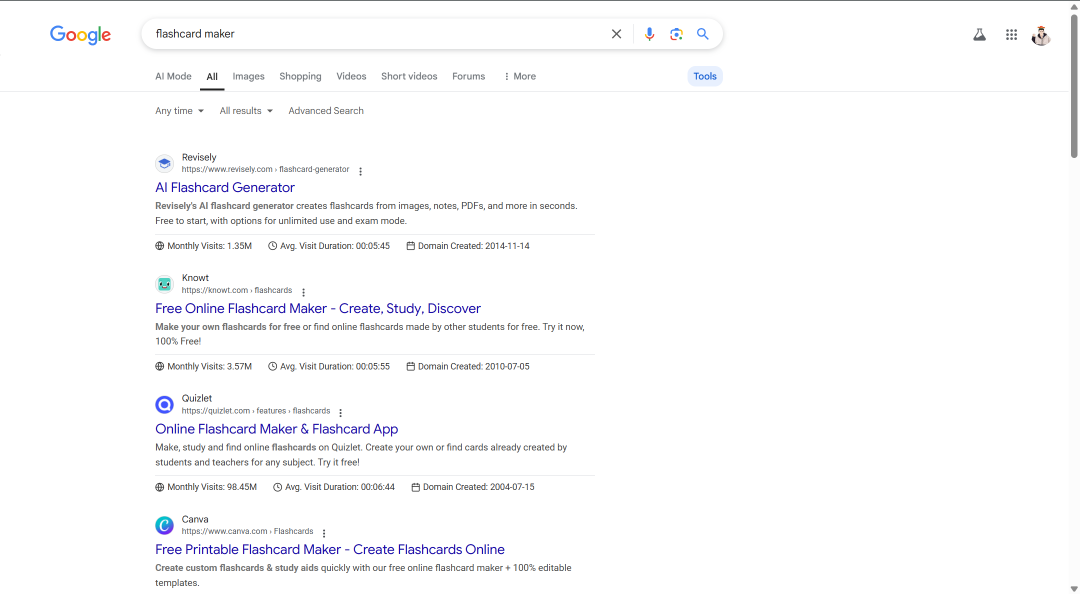Switch to Forums tab
The width and height of the screenshot is (1080, 594).
pos(468,76)
